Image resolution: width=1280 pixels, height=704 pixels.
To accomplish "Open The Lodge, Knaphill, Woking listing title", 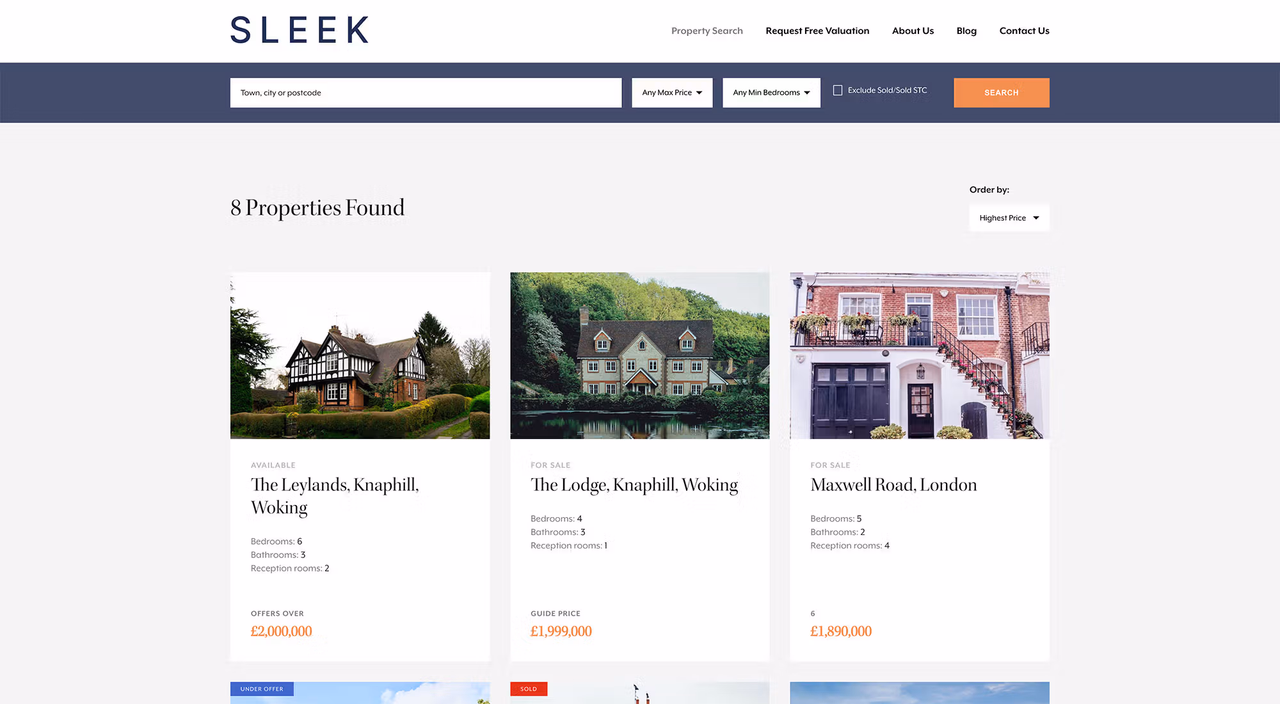I will (x=634, y=485).
